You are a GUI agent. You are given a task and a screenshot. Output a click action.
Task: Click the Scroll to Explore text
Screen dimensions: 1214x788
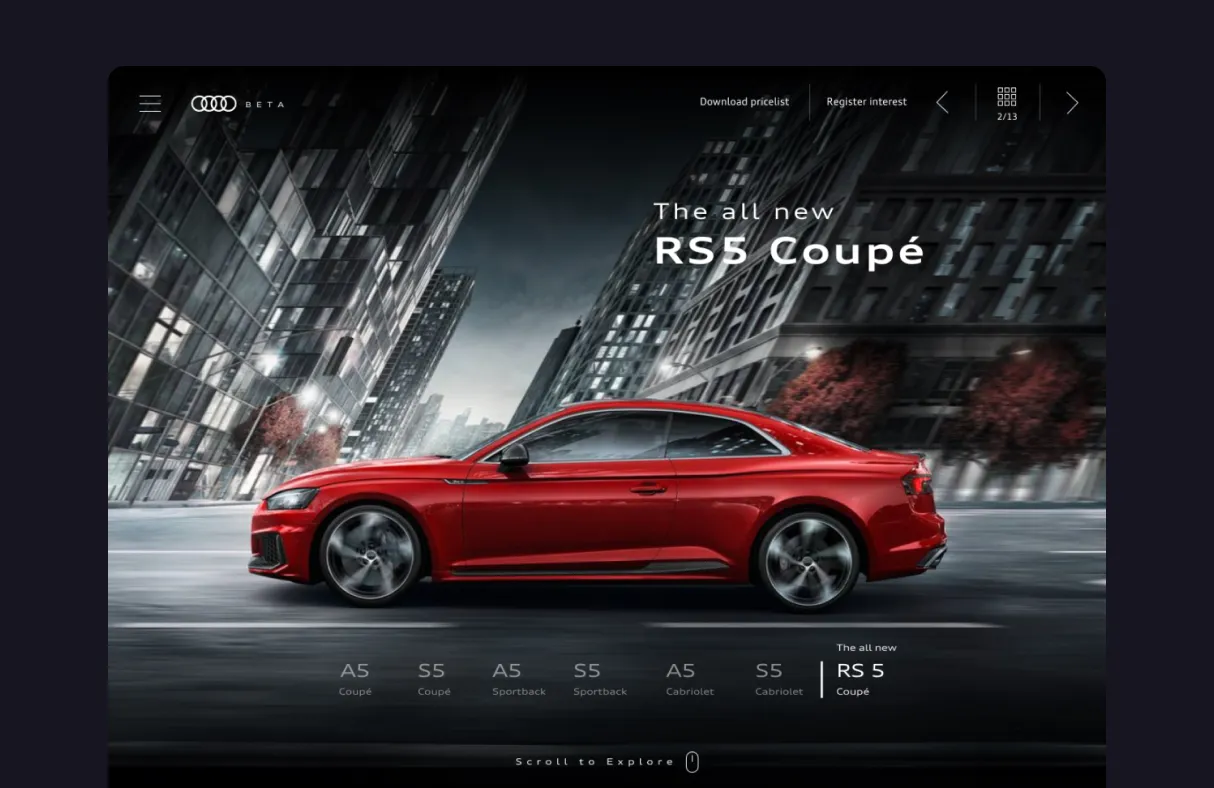click(595, 762)
